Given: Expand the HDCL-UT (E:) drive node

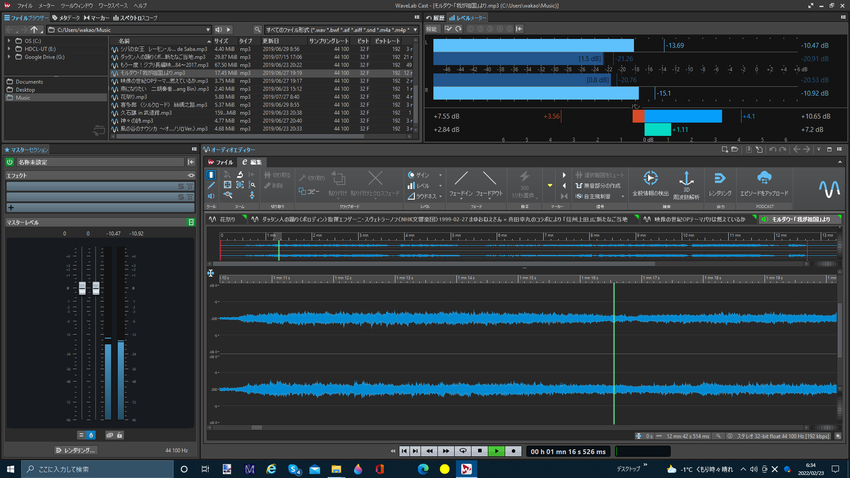Looking at the screenshot, I should [x=9, y=49].
